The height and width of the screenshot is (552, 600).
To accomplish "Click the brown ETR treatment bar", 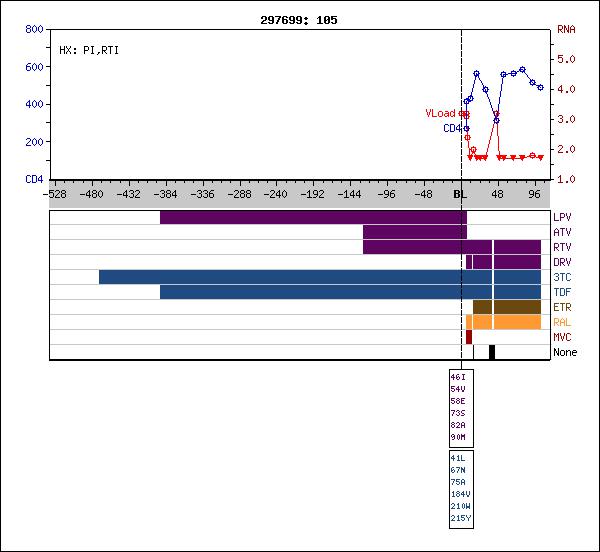I will (x=506, y=307).
